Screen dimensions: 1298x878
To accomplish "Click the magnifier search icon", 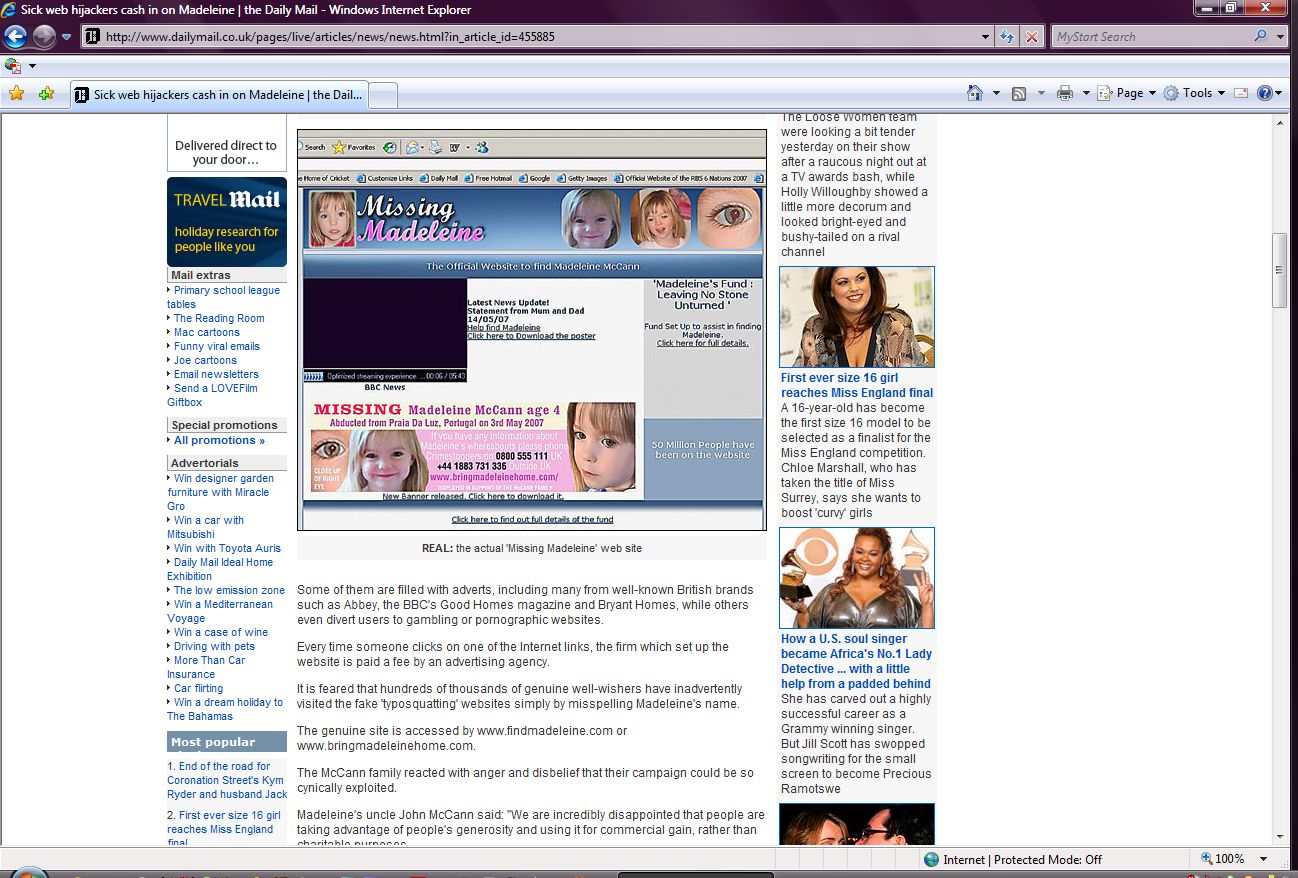I will (1260, 37).
